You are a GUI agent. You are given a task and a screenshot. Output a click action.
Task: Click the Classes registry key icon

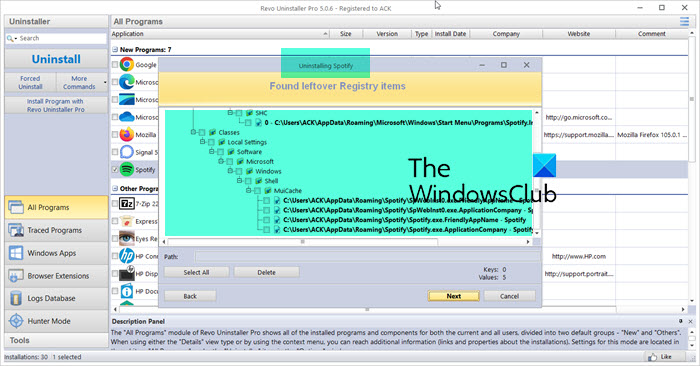click(212, 133)
